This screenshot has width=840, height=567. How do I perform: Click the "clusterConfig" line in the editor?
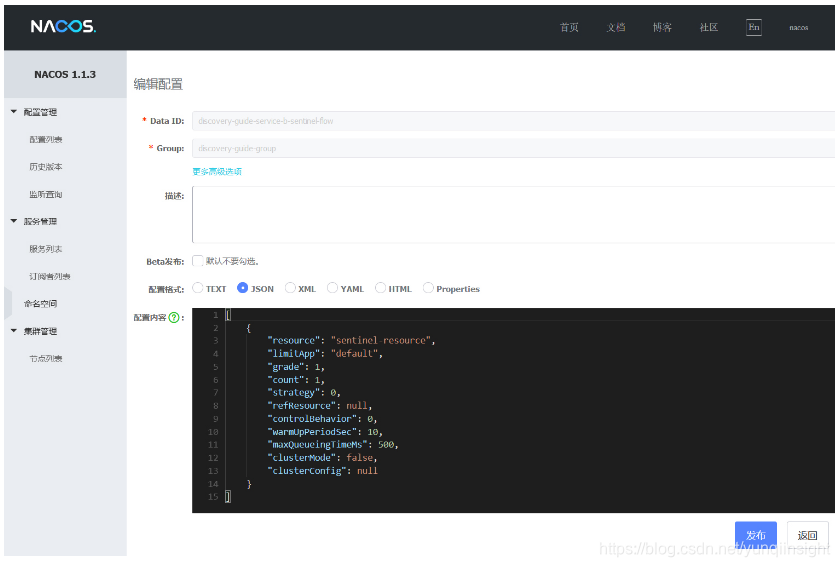tap(322, 471)
